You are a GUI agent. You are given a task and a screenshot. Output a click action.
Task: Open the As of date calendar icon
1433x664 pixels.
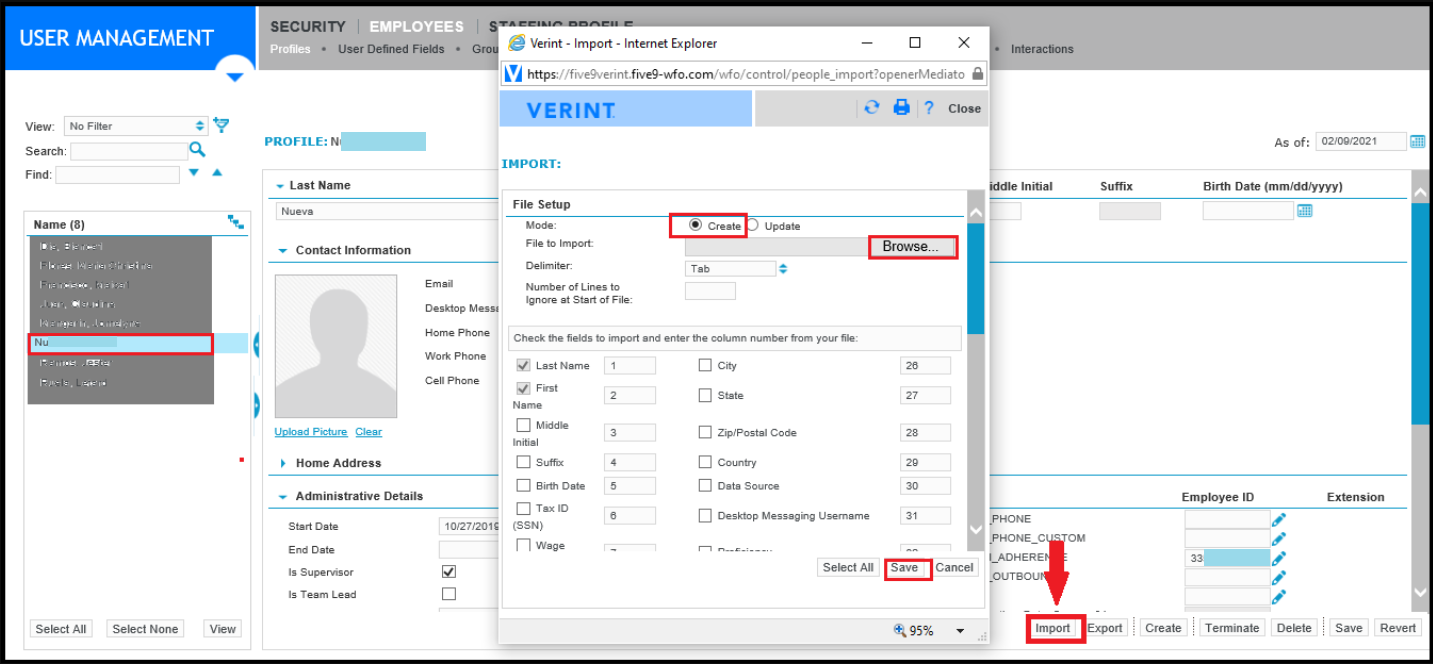click(1418, 141)
